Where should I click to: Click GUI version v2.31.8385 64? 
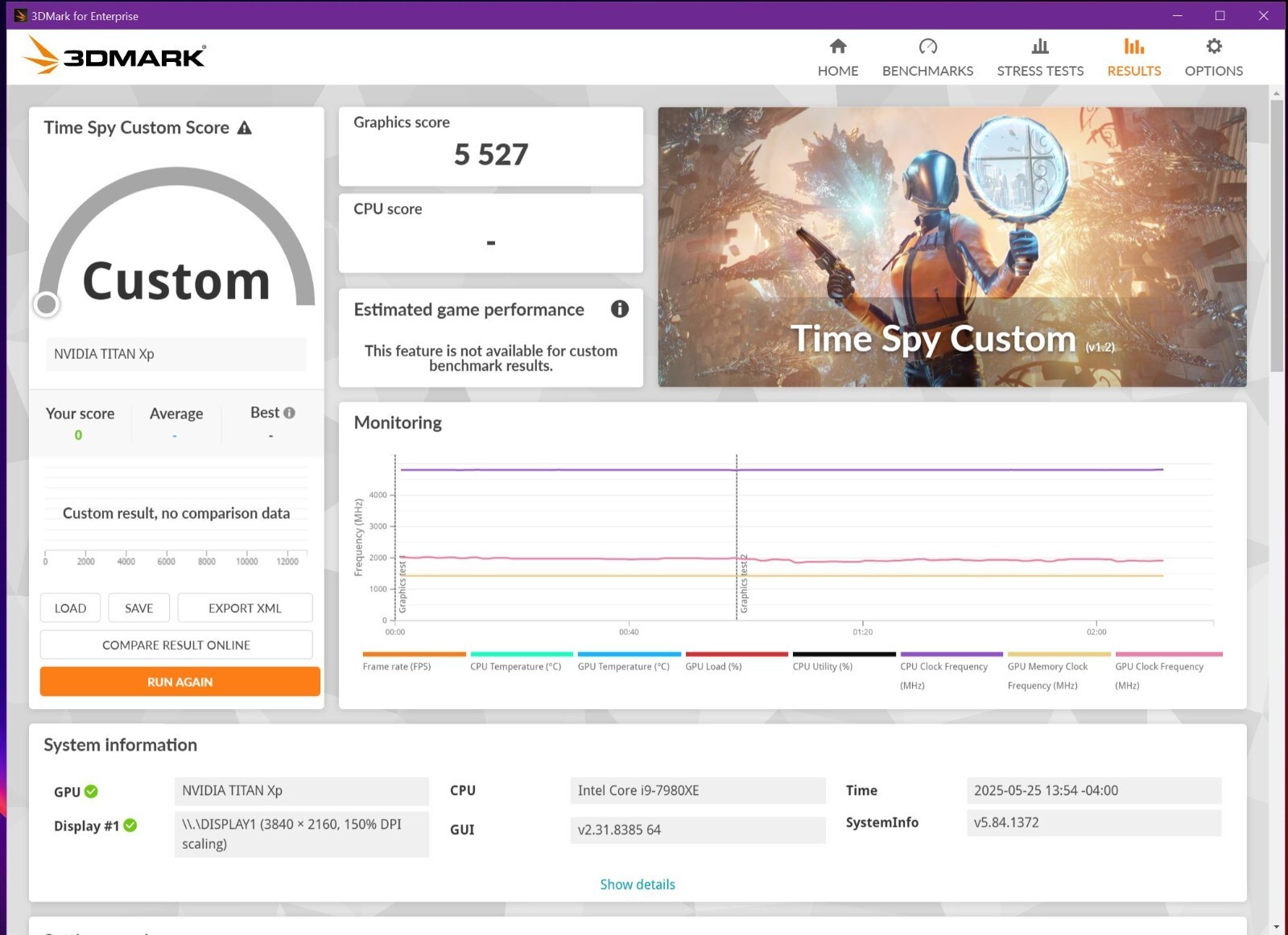(697, 830)
